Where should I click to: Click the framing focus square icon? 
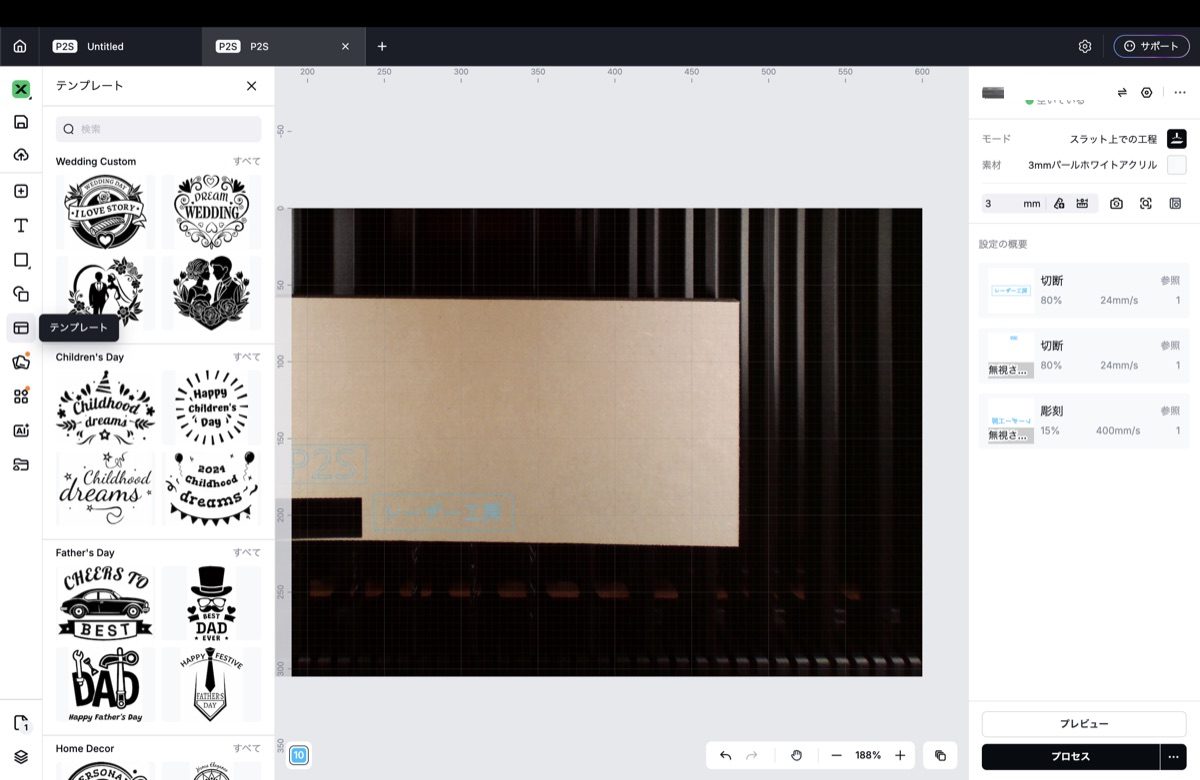(1146, 203)
